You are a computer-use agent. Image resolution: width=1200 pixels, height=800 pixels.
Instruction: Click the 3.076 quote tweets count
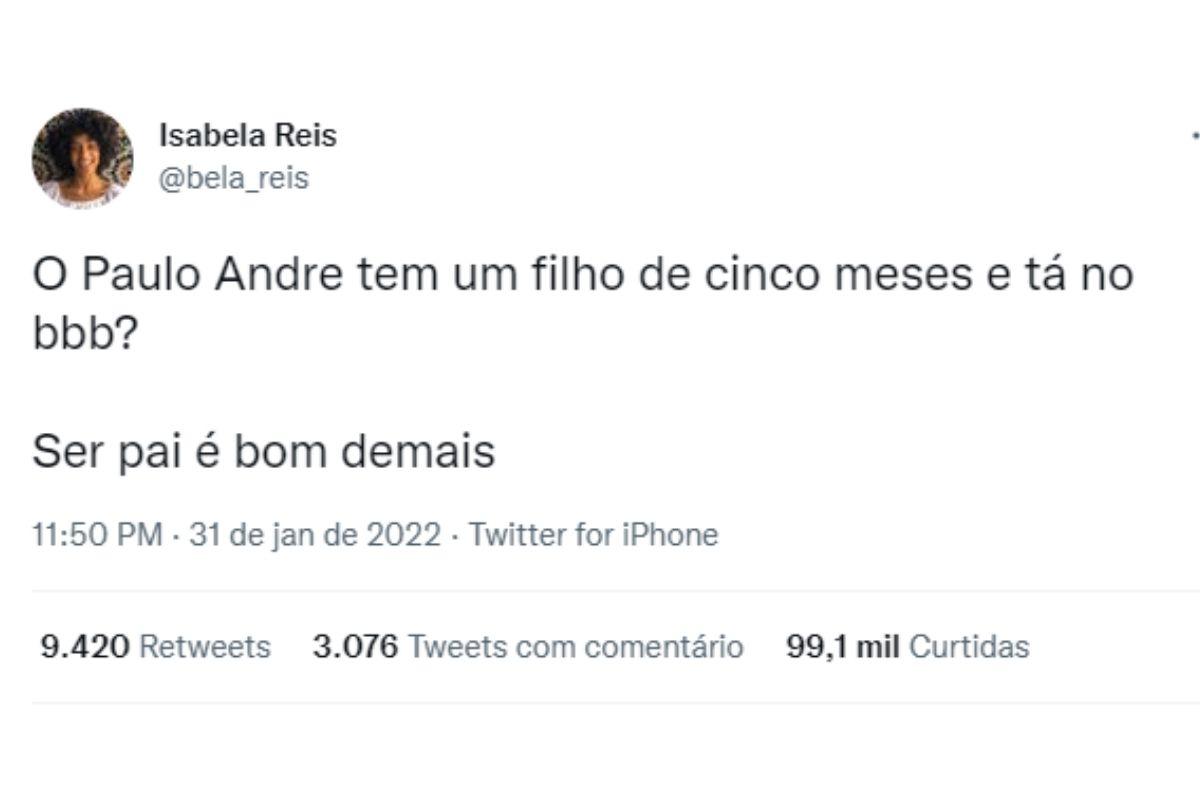click(355, 647)
